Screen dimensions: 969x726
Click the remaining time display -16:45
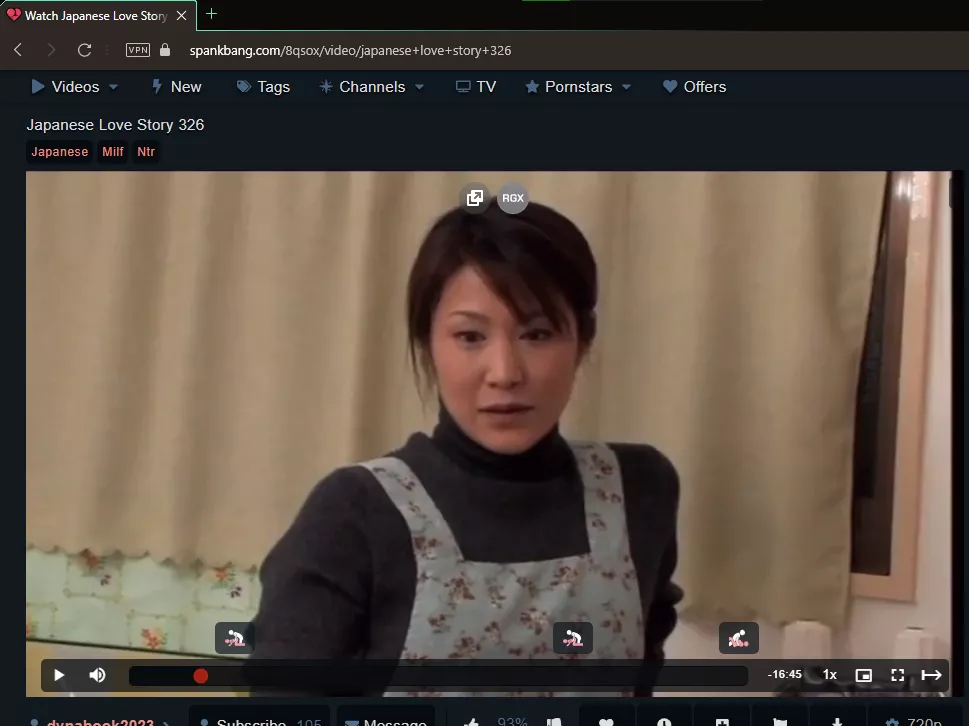tap(784, 675)
